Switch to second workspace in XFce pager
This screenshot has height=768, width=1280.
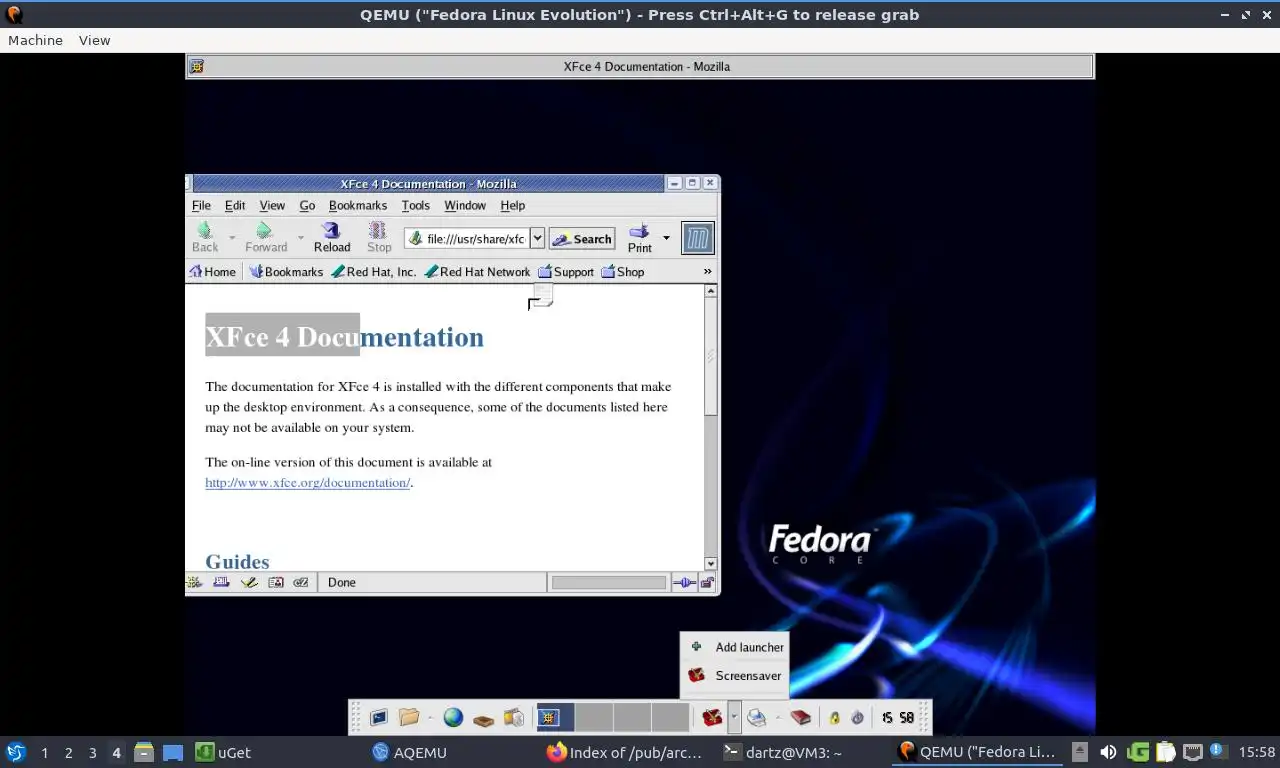[594, 717]
